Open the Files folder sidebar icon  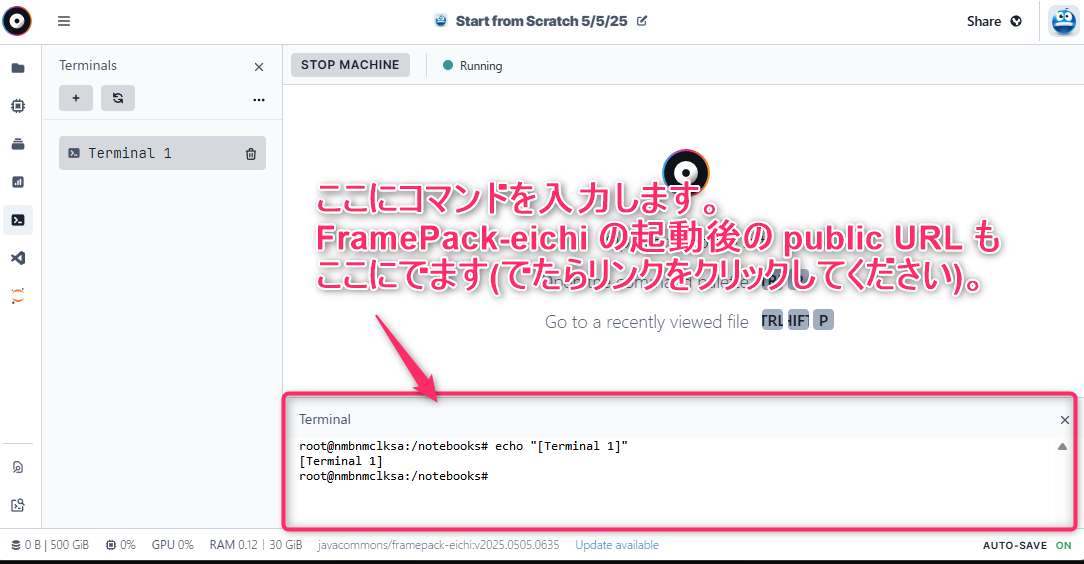coord(18,68)
